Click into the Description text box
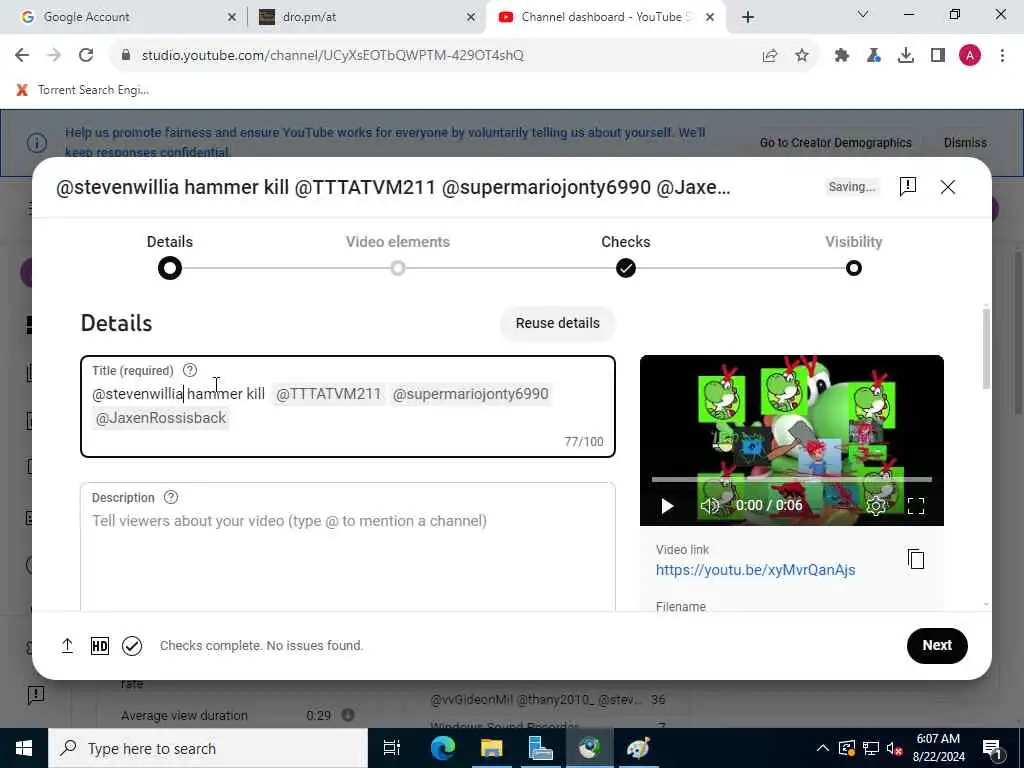Screen dimensions: 1024x768 click(x=348, y=547)
